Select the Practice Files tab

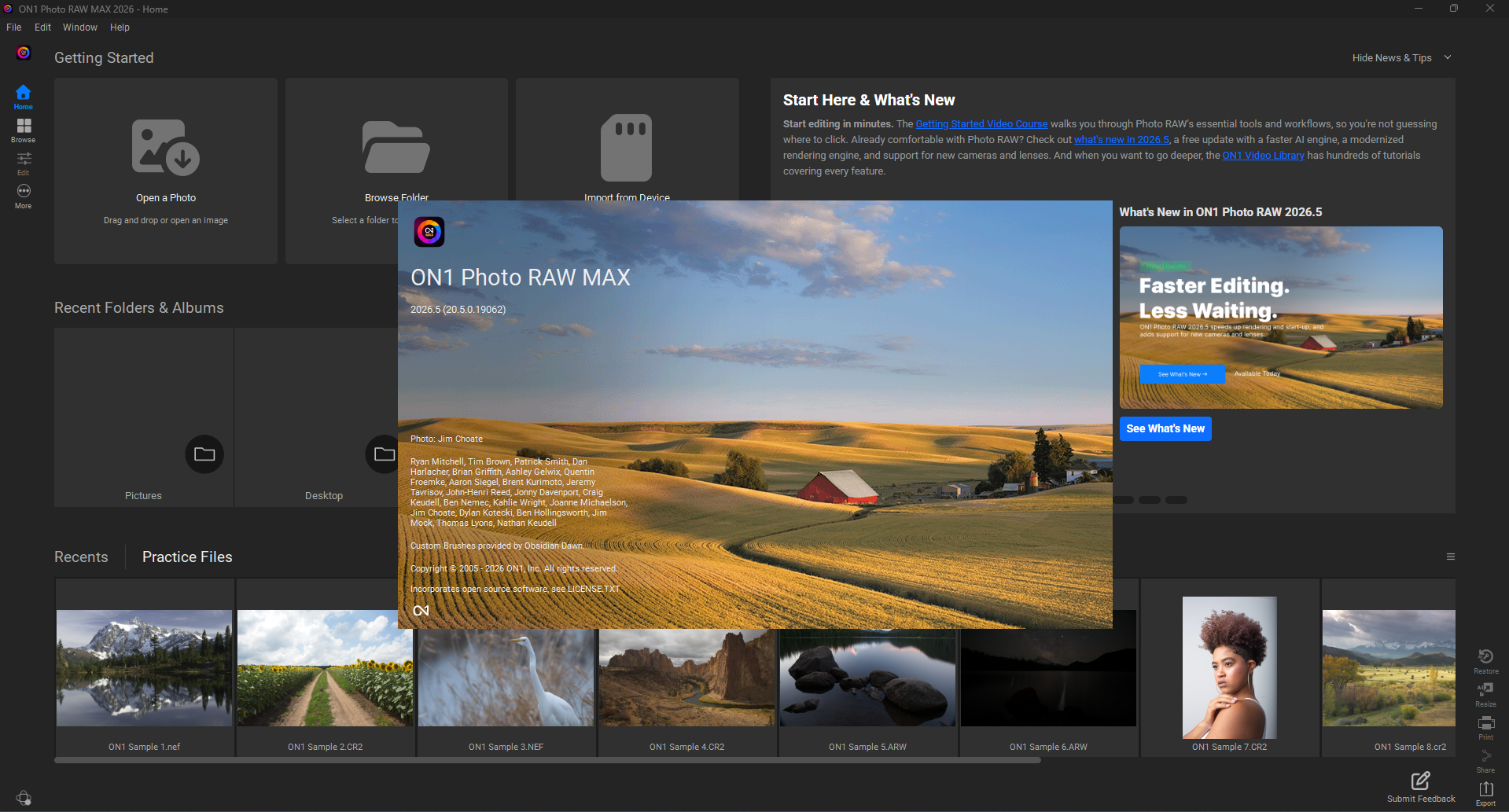coord(187,557)
